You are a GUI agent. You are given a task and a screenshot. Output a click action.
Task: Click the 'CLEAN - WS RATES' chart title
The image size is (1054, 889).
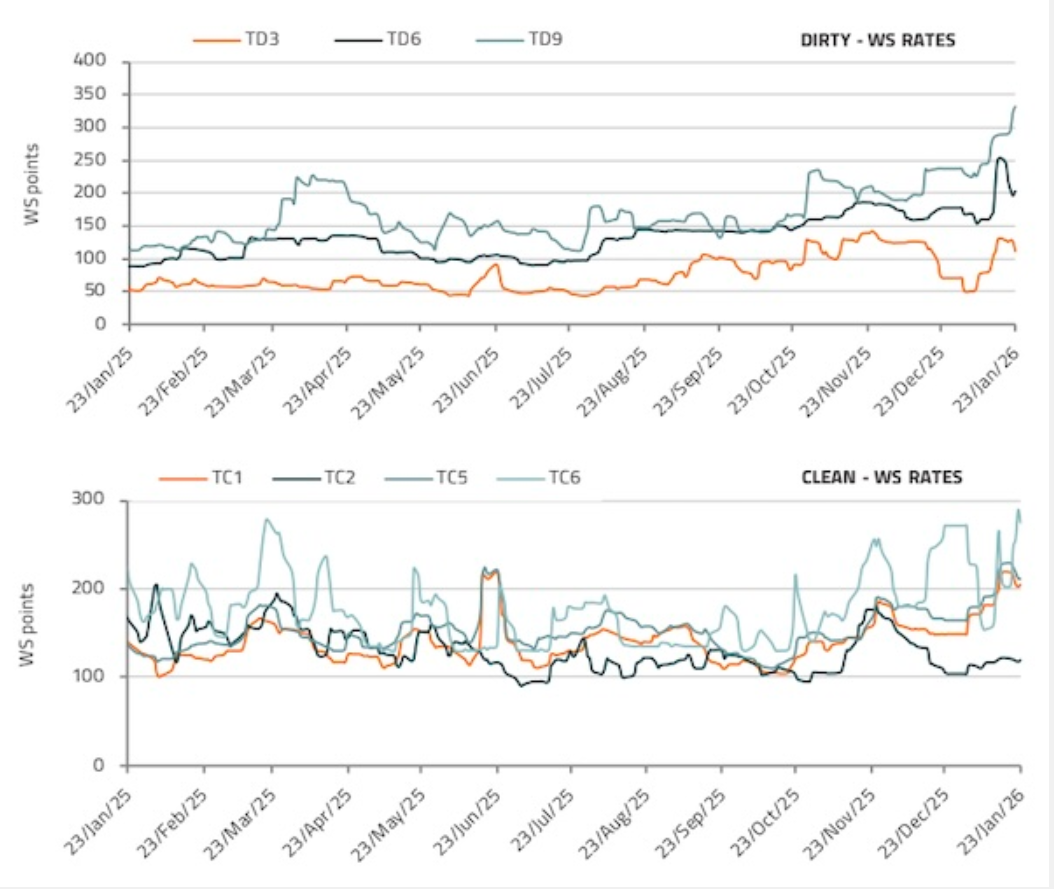pyautogui.click(x=882, y=477)
